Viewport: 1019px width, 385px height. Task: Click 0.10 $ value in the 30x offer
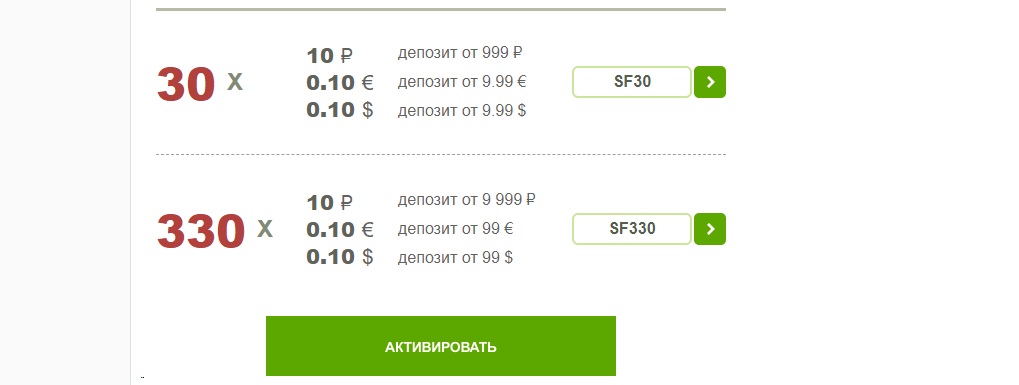point(340,110)
